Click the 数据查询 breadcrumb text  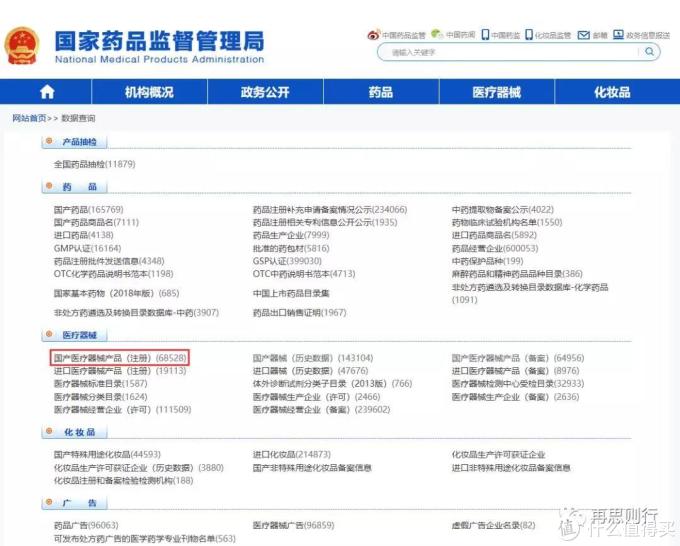(78, 118)
